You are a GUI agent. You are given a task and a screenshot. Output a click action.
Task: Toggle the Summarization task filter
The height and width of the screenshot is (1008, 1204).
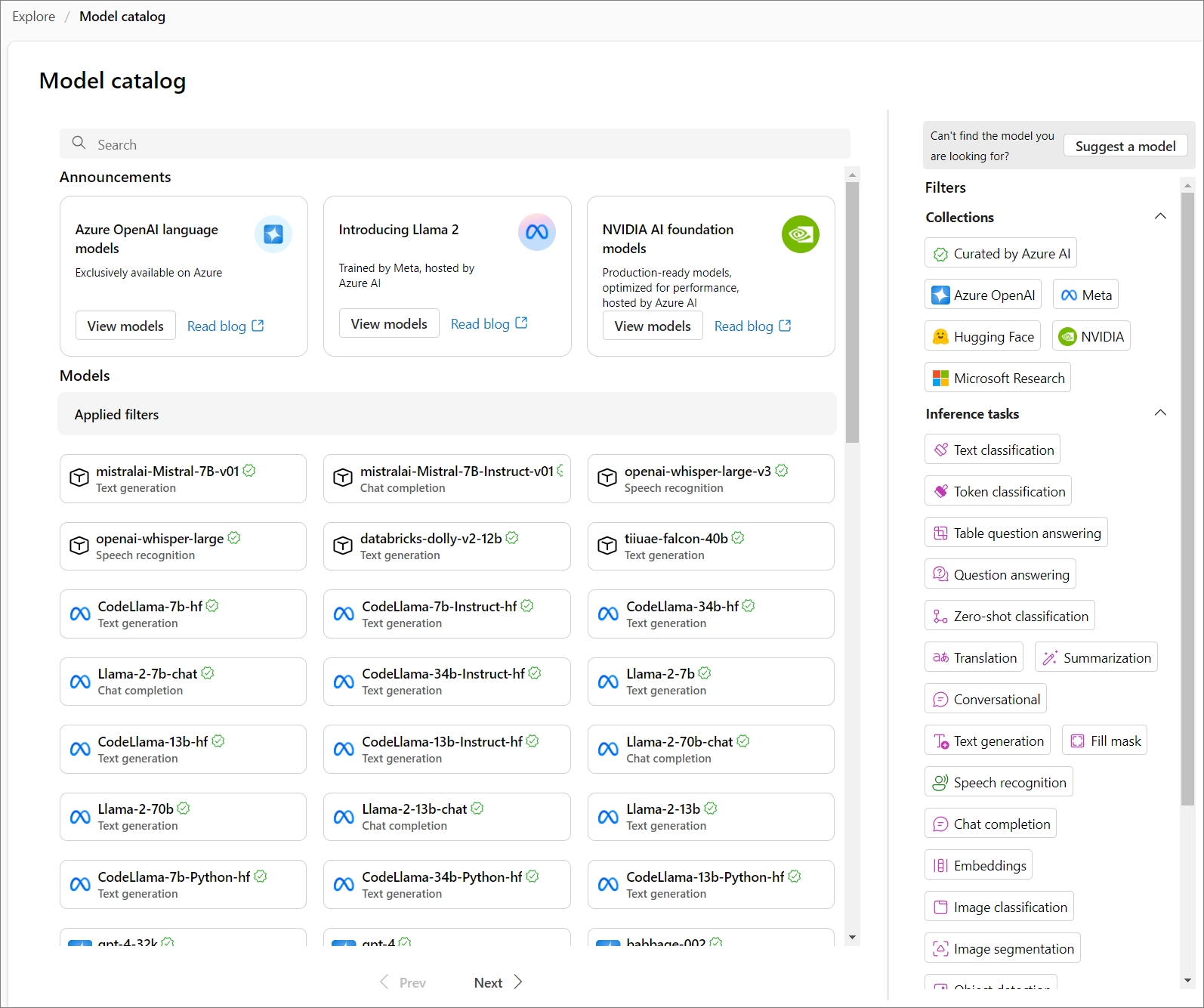pos(1096,657)
